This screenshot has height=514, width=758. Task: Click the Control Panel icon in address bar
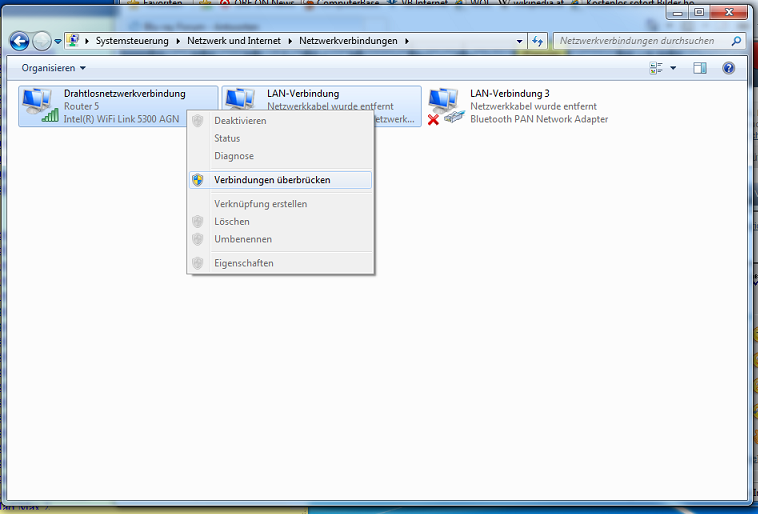(73, 41)
